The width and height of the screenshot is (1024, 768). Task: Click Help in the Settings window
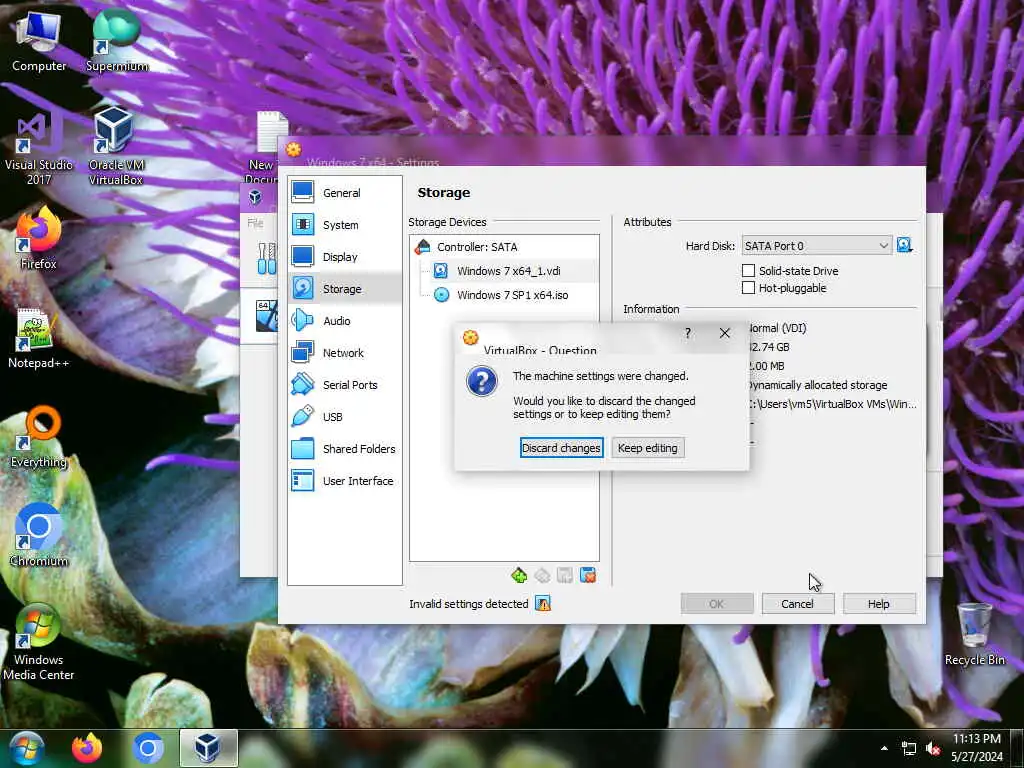point(878,603)
